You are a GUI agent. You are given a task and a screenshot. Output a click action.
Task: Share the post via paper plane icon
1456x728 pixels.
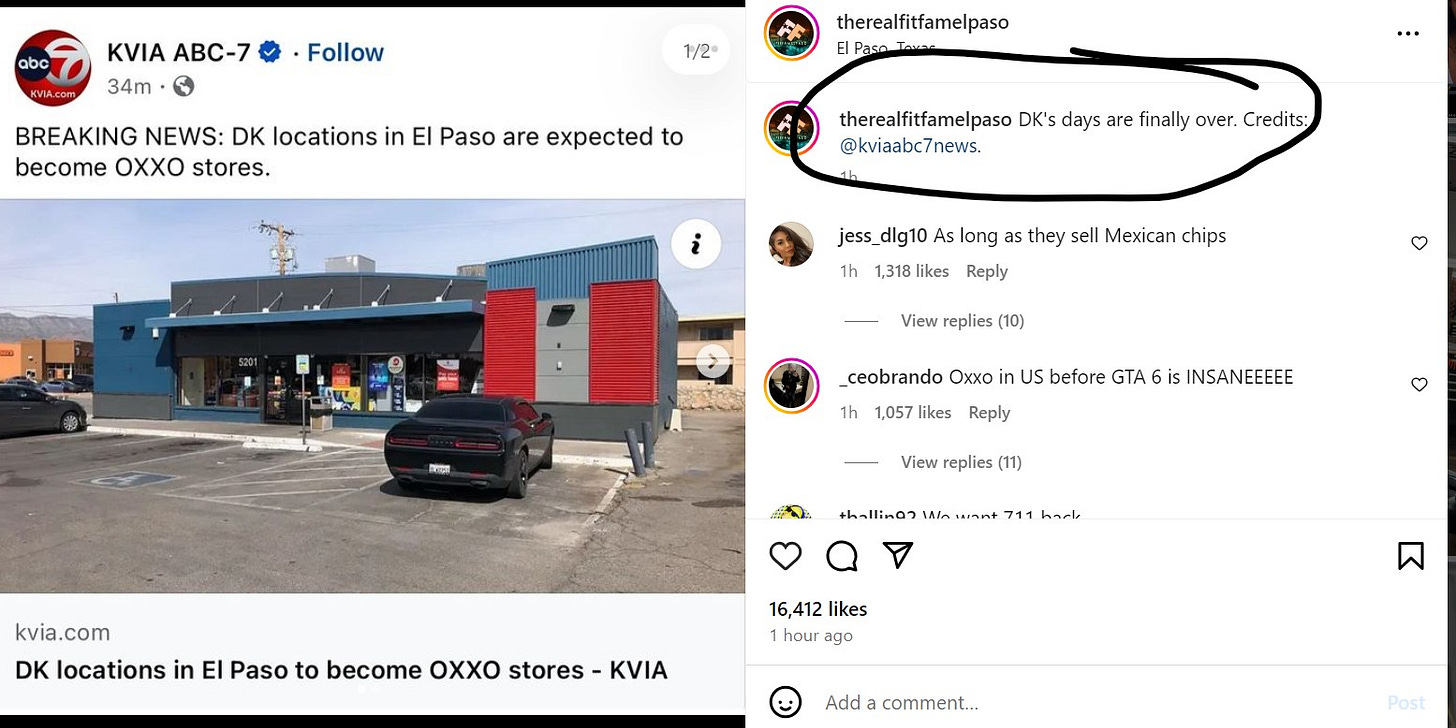898,554
